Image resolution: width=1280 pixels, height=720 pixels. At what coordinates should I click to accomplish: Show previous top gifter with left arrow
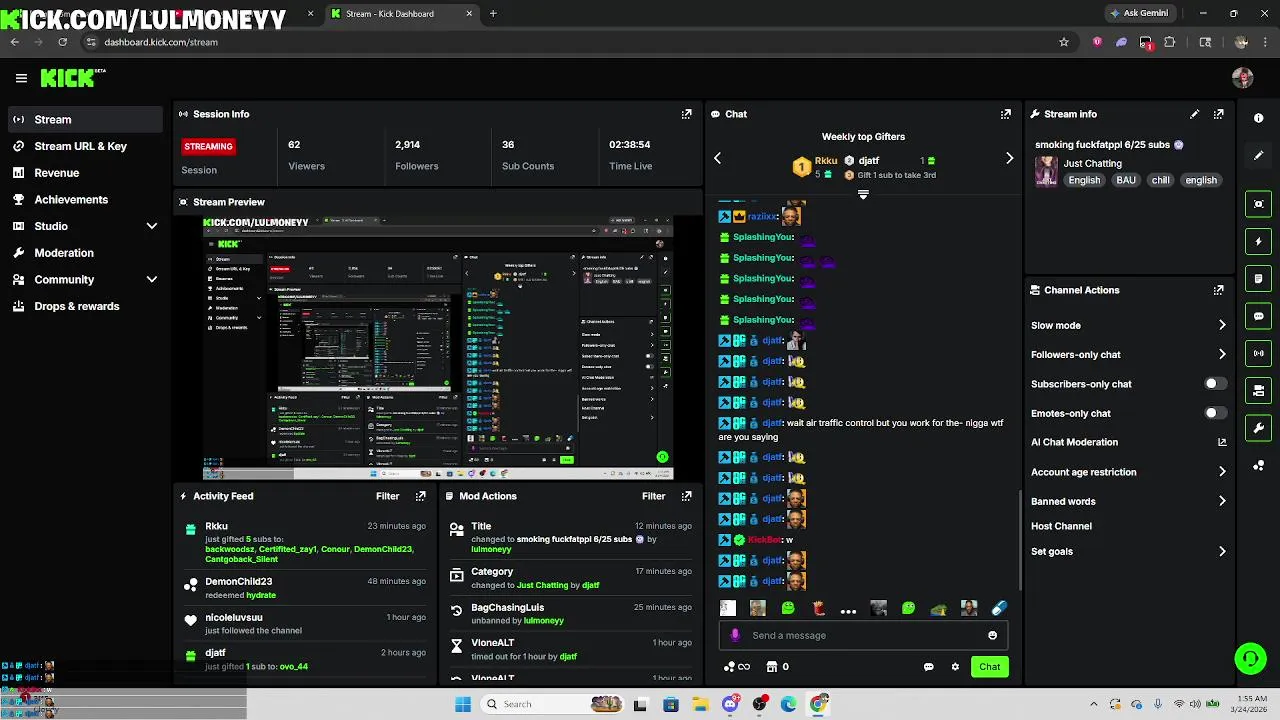[x=717, y=158]
